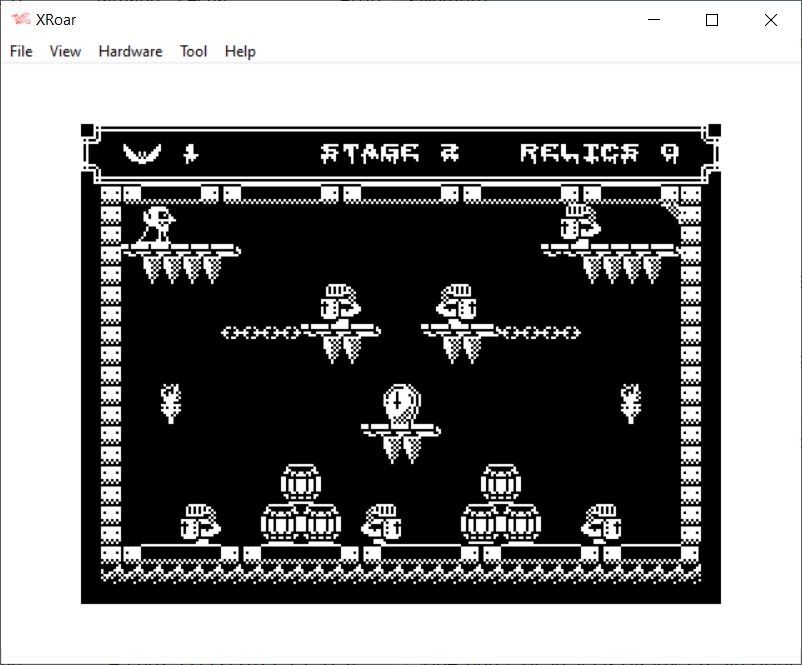Open the View menu
The image size is (802, 665).
tap(65, 51)
